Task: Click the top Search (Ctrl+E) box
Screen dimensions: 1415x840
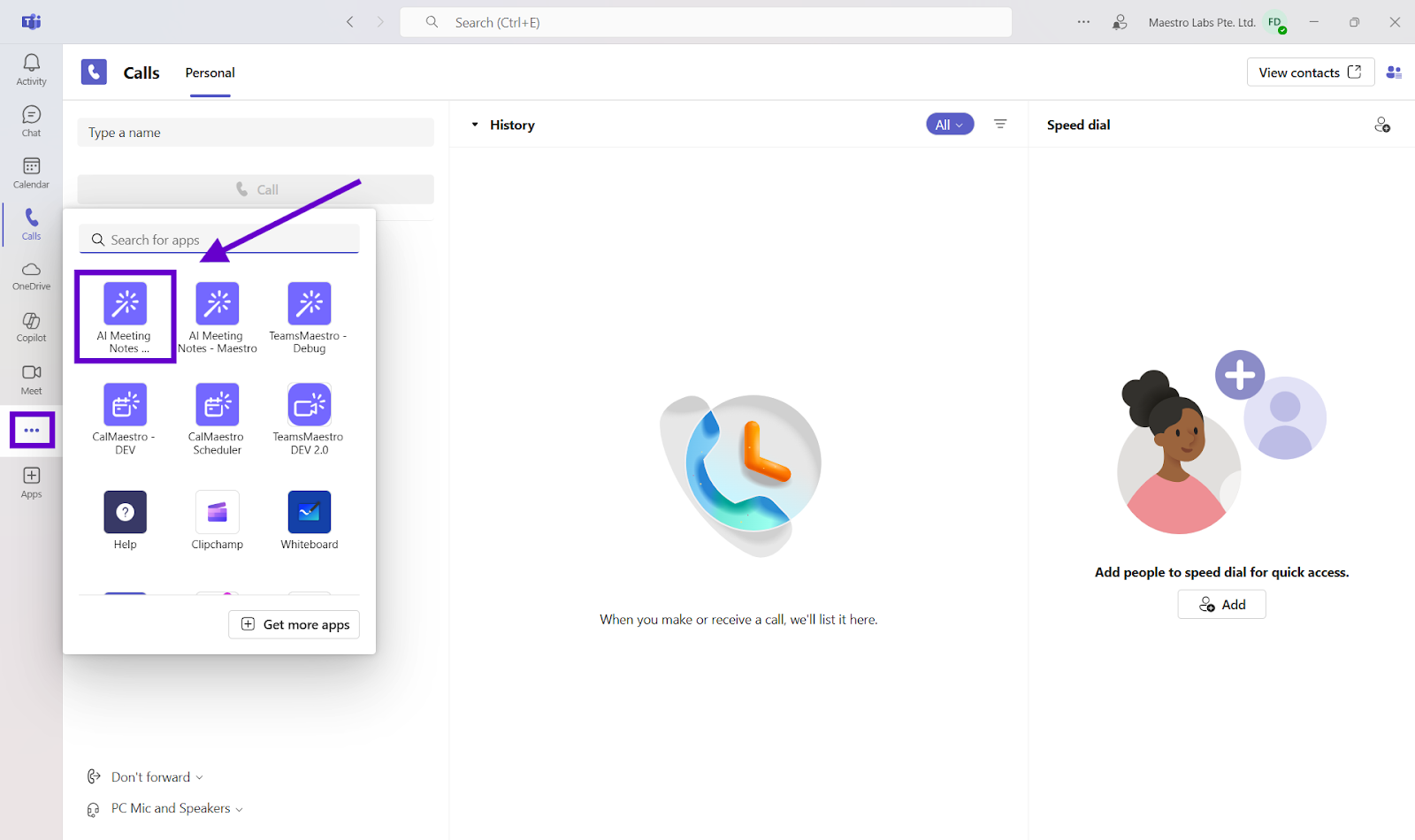Action: 706,22
